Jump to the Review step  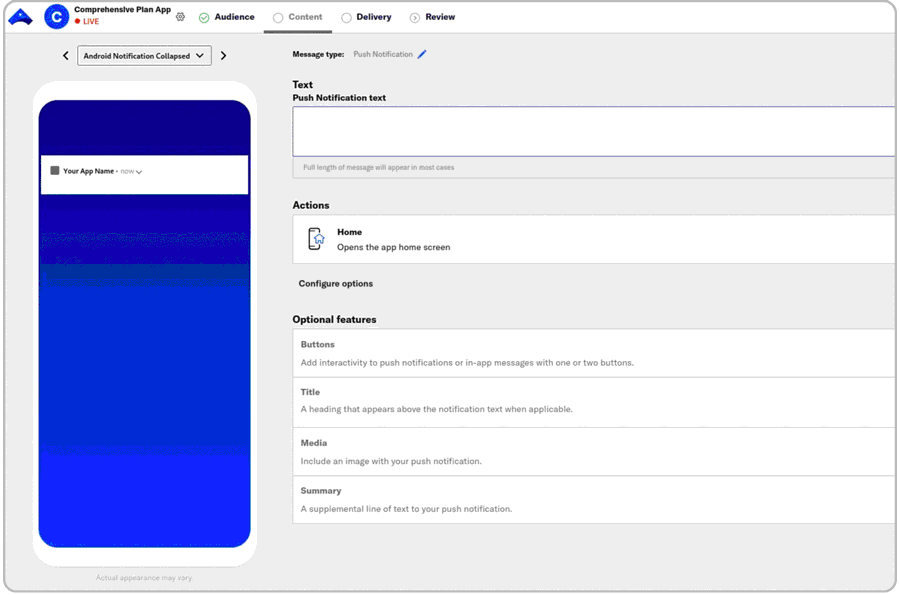pyautogui.click(x=432, y=17)
